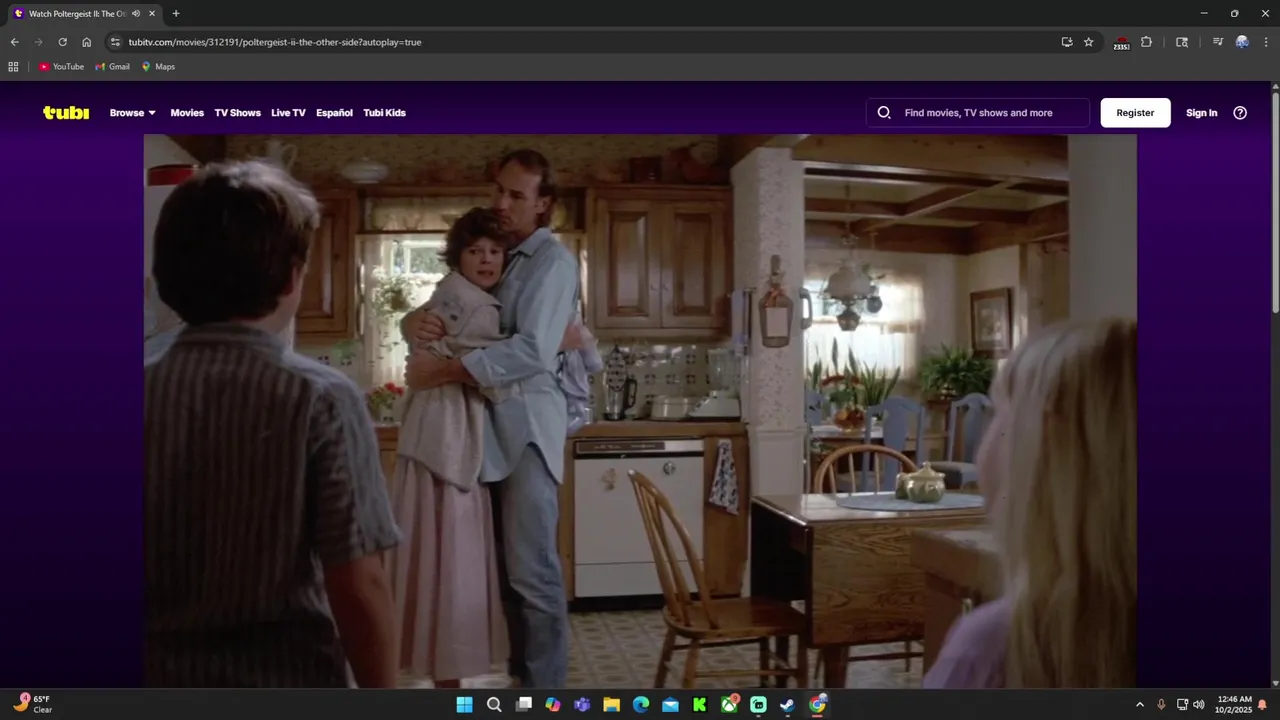Launch Copilot from the taskbar

coord(553,705)
